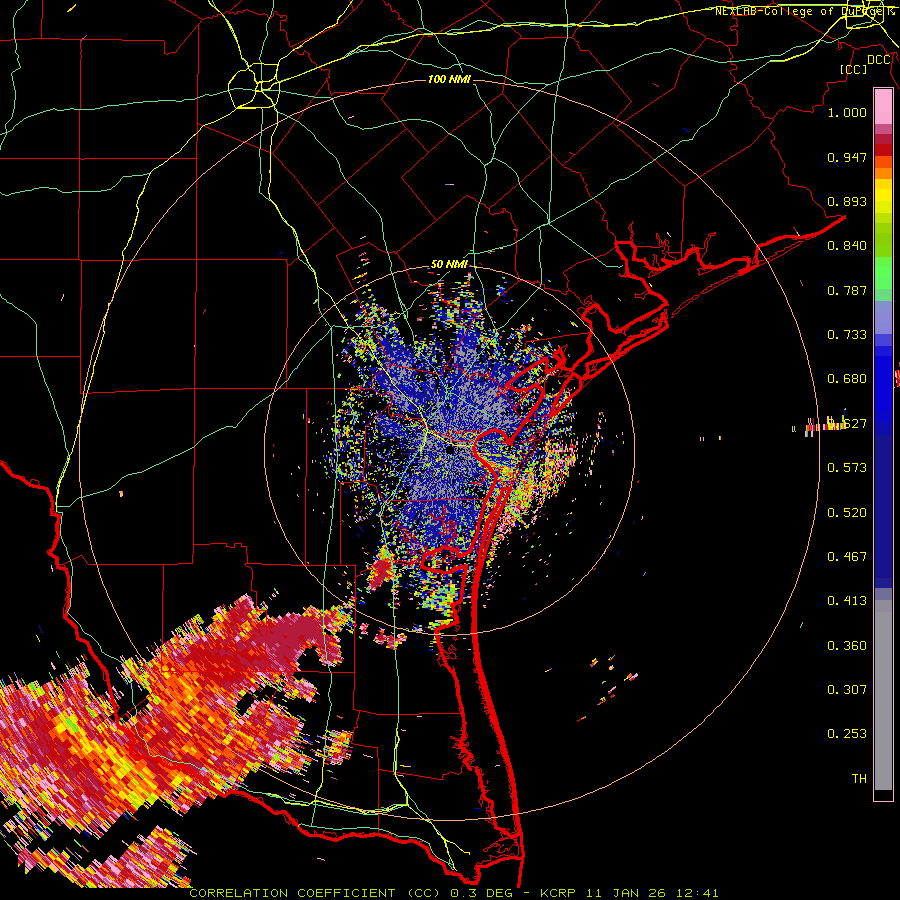
Task: Select the 0.947 legend value
Action: 847,157
